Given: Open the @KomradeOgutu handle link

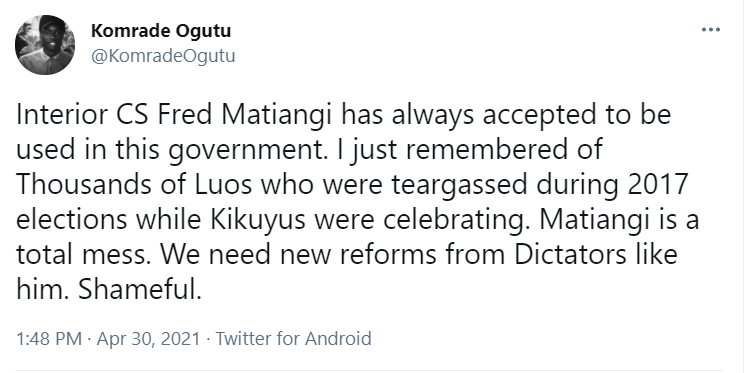Looking at the screenshot, I should coord(163,56).
